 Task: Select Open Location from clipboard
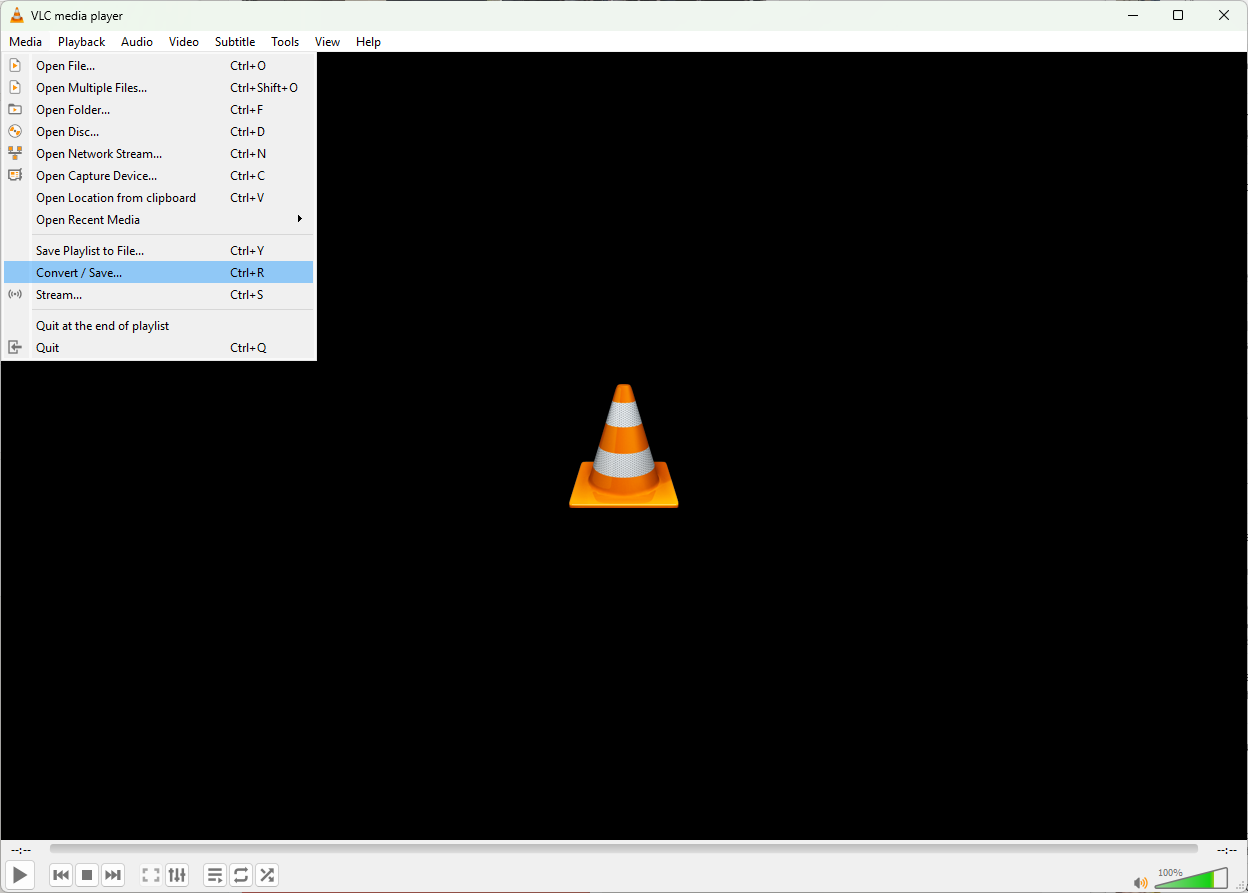(158, 198)
